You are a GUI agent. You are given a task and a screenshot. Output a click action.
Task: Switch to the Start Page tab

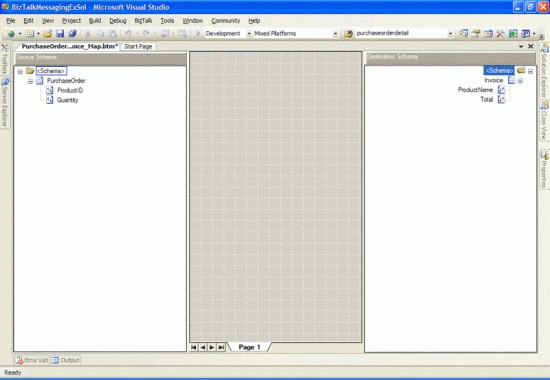point(138,46)
